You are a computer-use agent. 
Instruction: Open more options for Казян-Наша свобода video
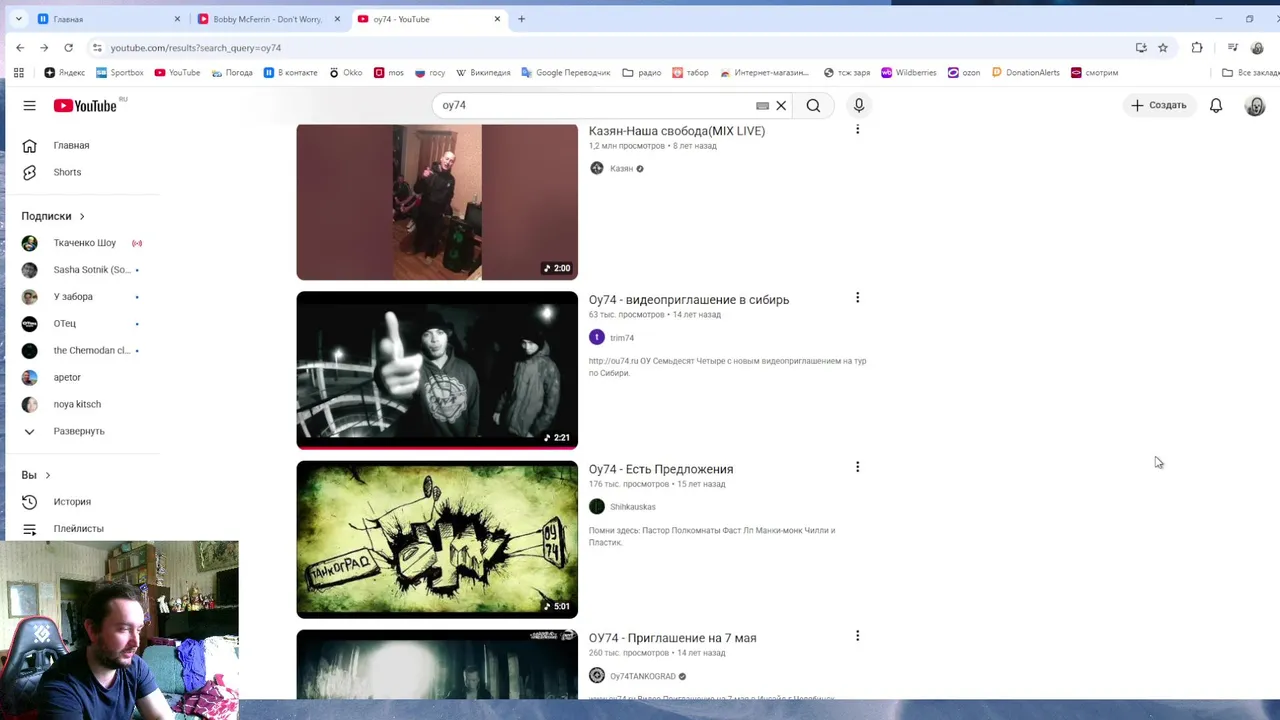pyautogui.click(x=857, y=129)
